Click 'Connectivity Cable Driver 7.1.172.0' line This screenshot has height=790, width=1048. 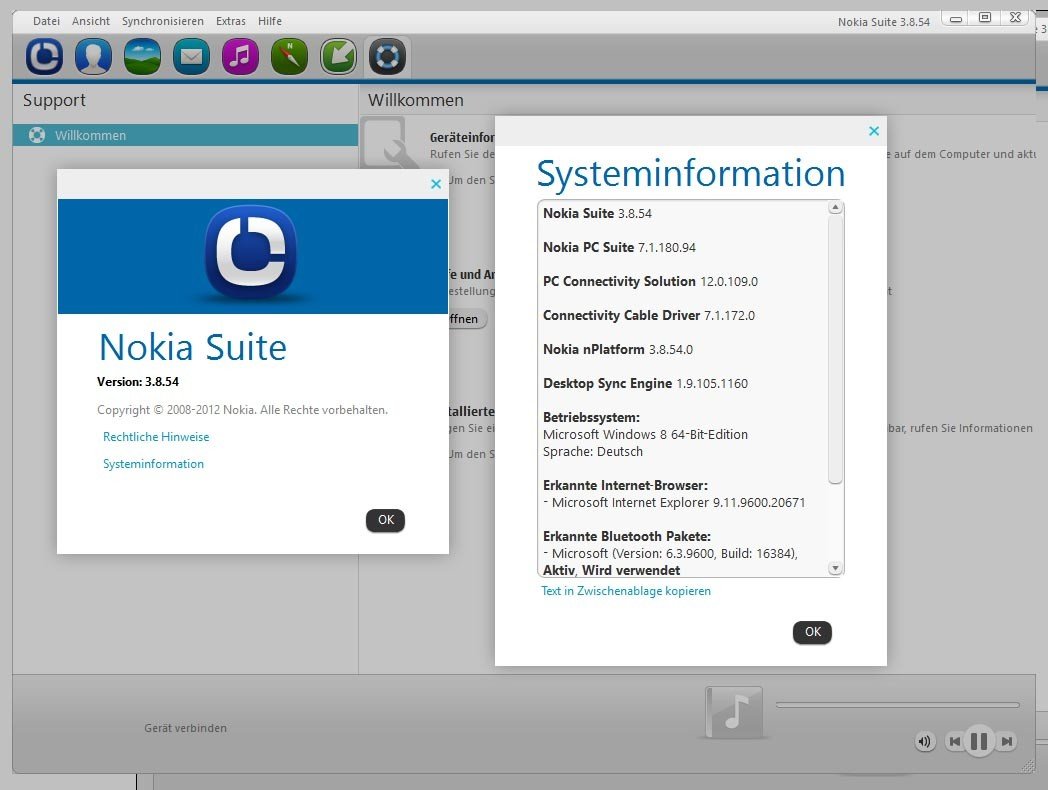pos(649,315)
